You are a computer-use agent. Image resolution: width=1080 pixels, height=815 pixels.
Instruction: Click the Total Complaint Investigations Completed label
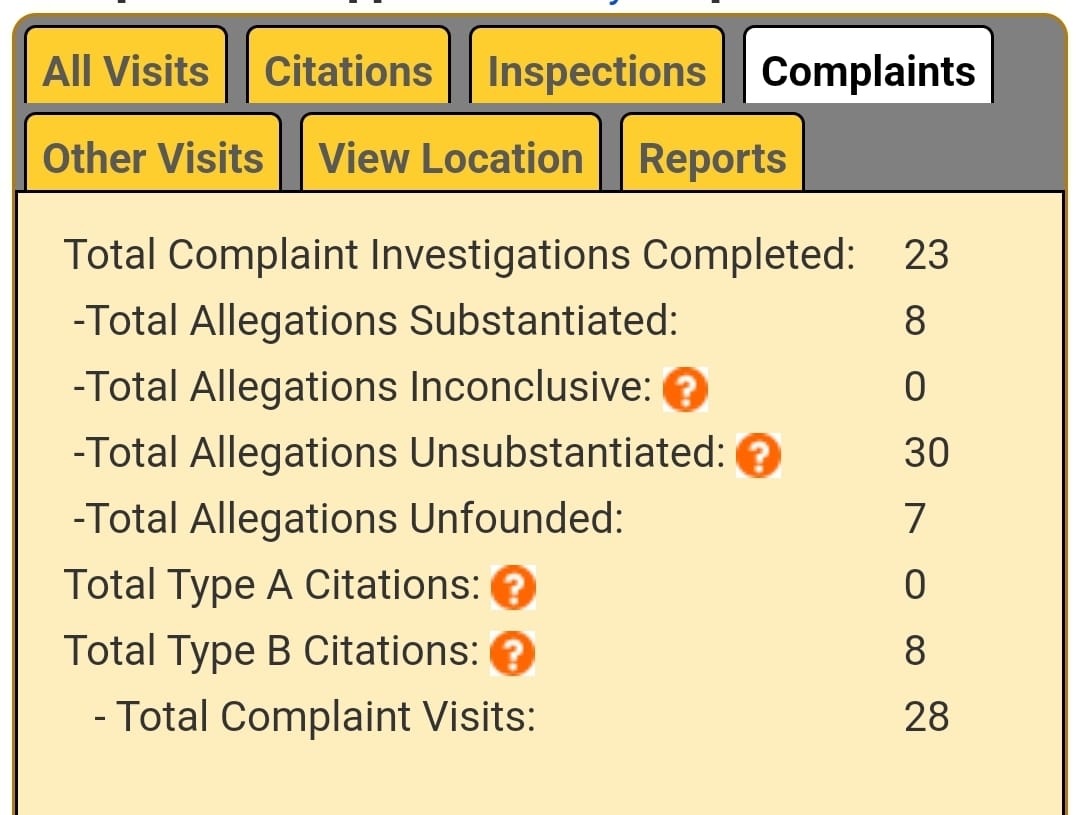pyautogui.click(x=460, y=255)
